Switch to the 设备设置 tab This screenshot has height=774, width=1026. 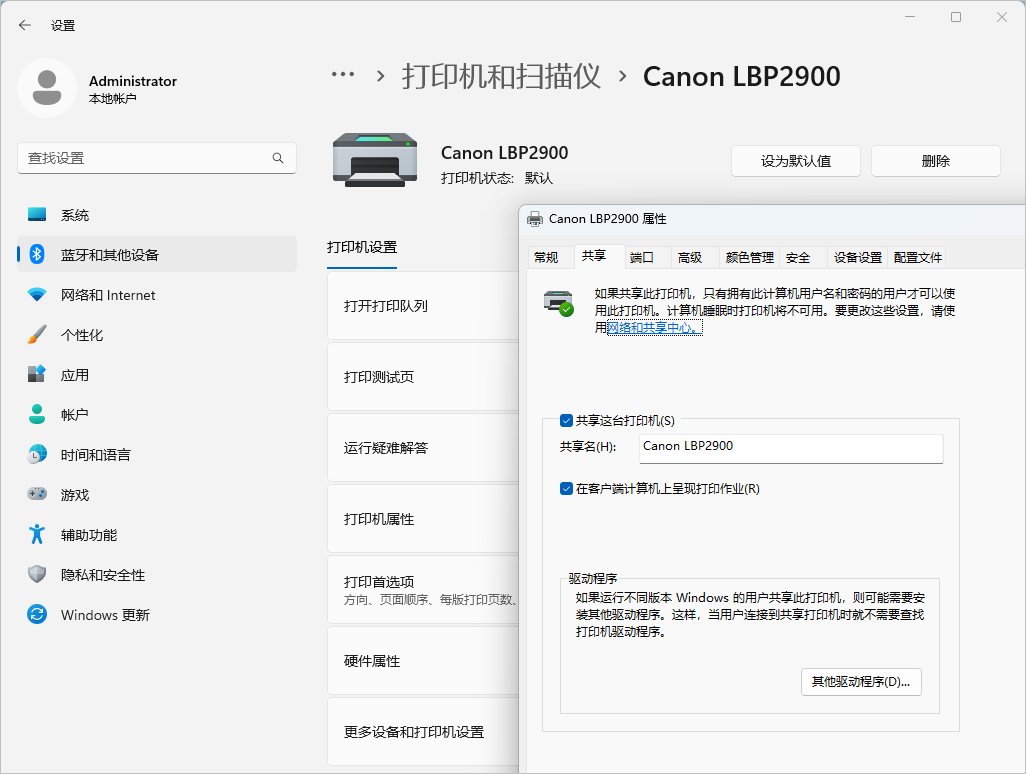(858, 258)
